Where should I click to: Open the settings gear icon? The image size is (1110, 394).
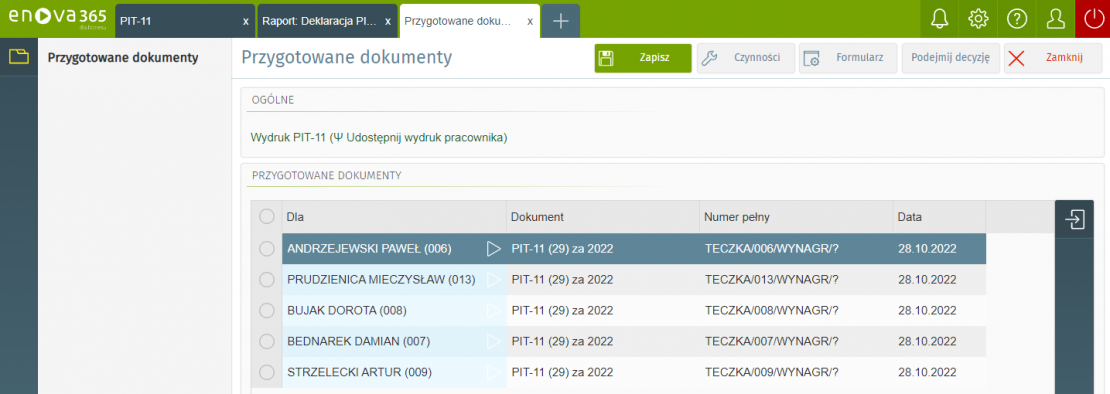pyautogui.click(x=978, y=19)
